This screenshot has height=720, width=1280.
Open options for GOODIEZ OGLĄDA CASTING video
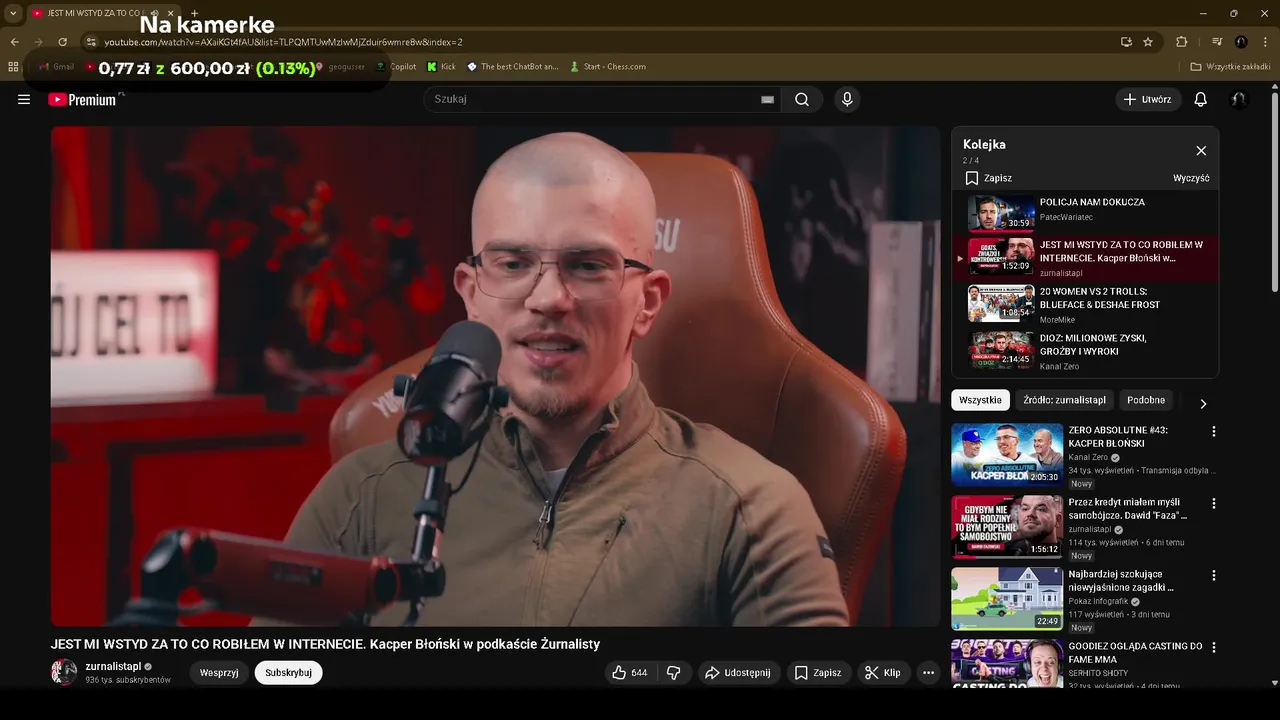point(1214,647)
